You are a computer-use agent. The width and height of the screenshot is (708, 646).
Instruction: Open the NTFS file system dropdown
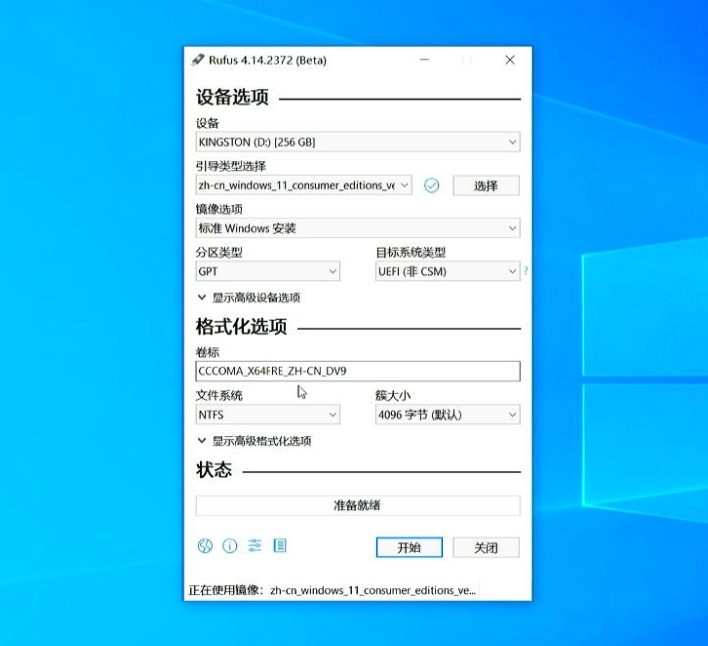point(268,414)
